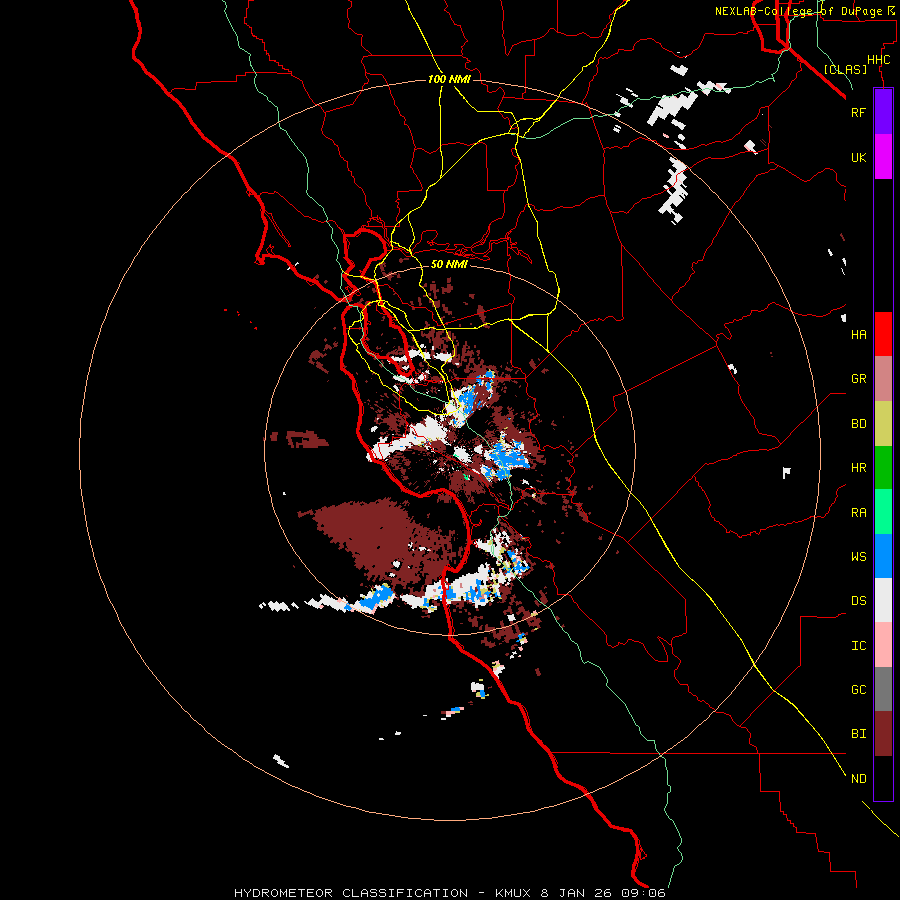Click the '100 NMI' range ring label
The height and width of the screenshot is (900, 900).
449,79
